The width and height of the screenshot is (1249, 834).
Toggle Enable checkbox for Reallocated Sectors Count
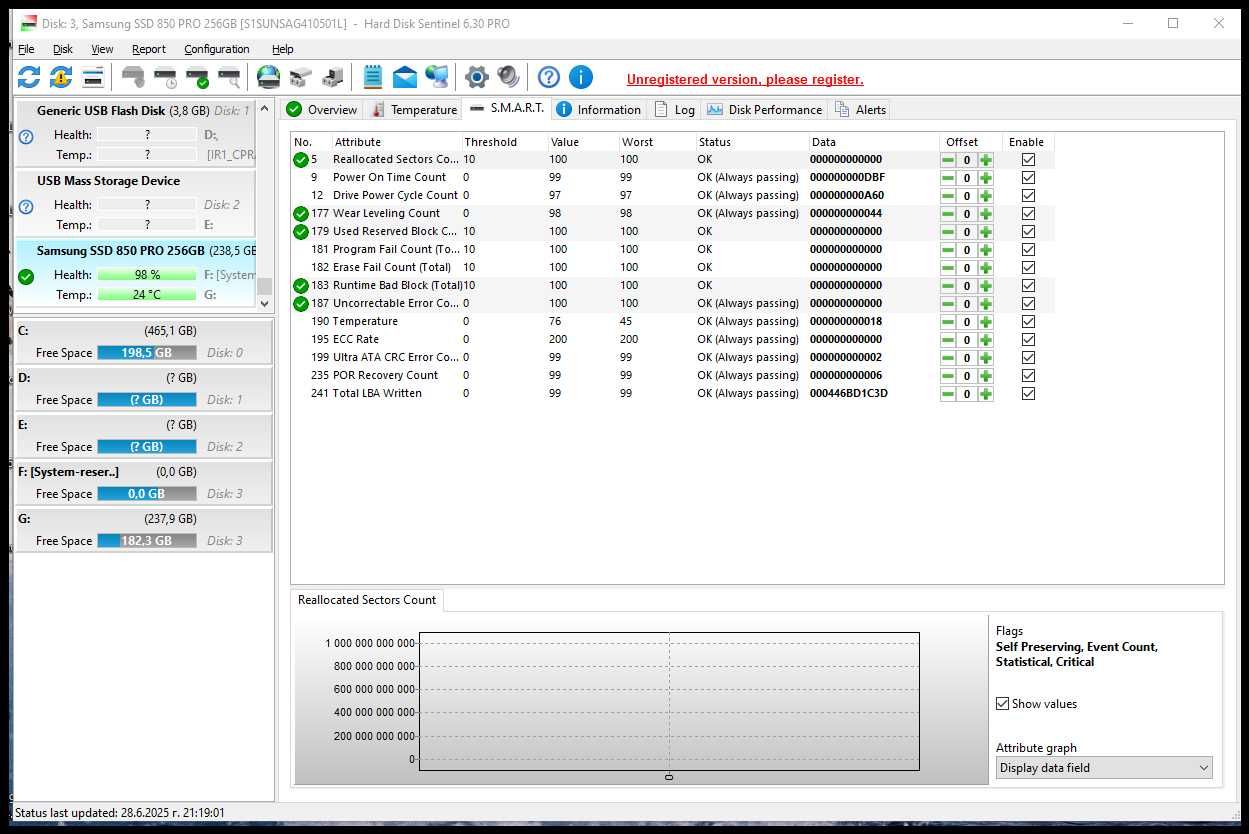point(1028,160)
